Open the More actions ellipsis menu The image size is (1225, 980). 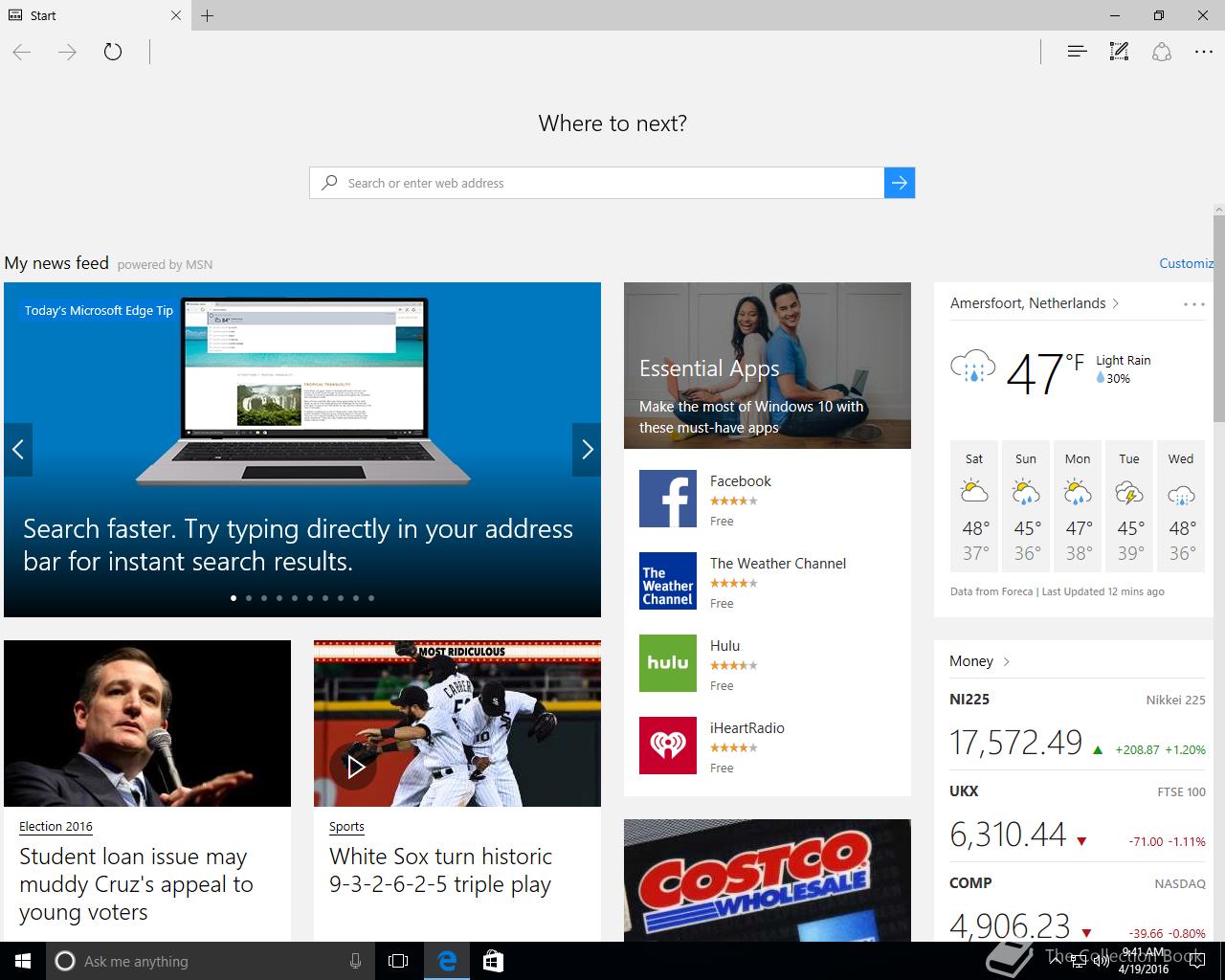1204,52
